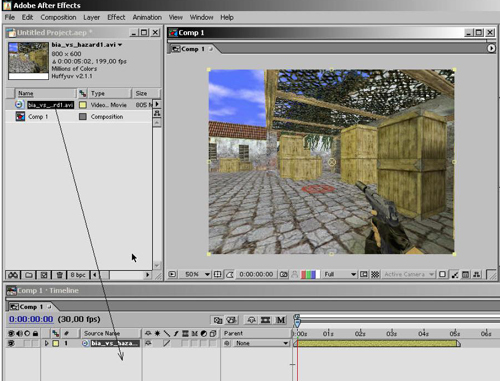Viewport: 500px width, 381px height.
Task: Click the 8 bpc color depth button
Action: (78, 275)
